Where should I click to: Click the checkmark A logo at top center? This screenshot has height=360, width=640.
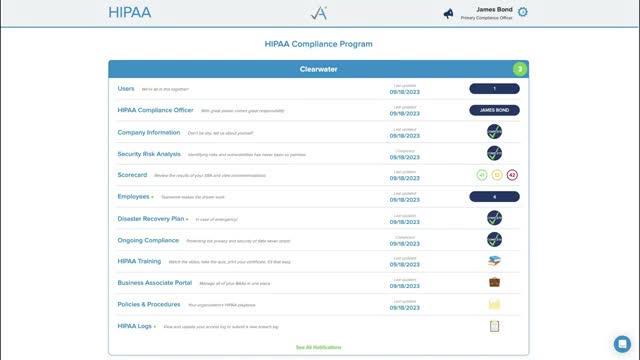(319, 13)
